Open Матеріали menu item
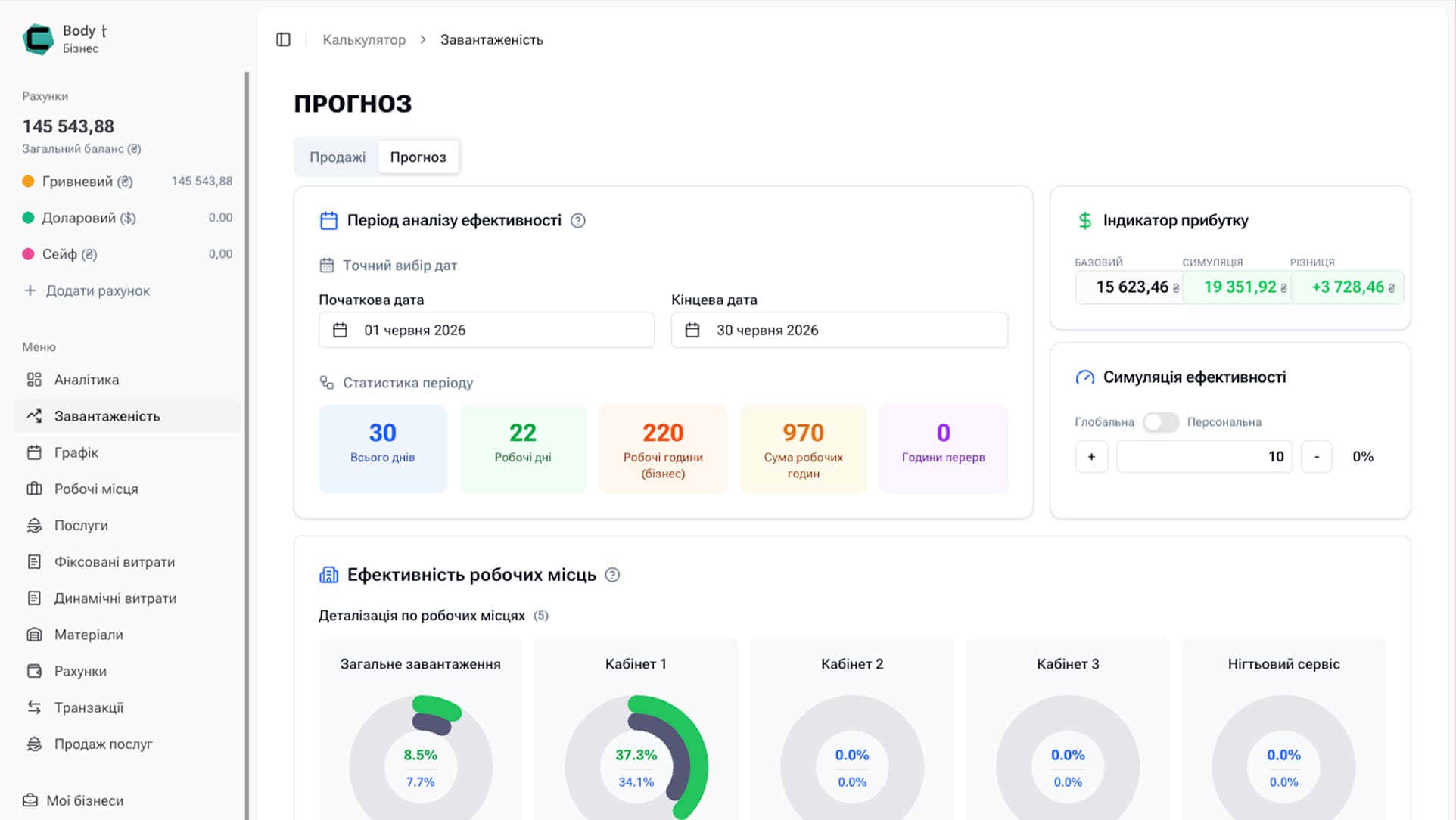Image resolution: width=1456 pixels, height=820 pixels. [127, 635]
